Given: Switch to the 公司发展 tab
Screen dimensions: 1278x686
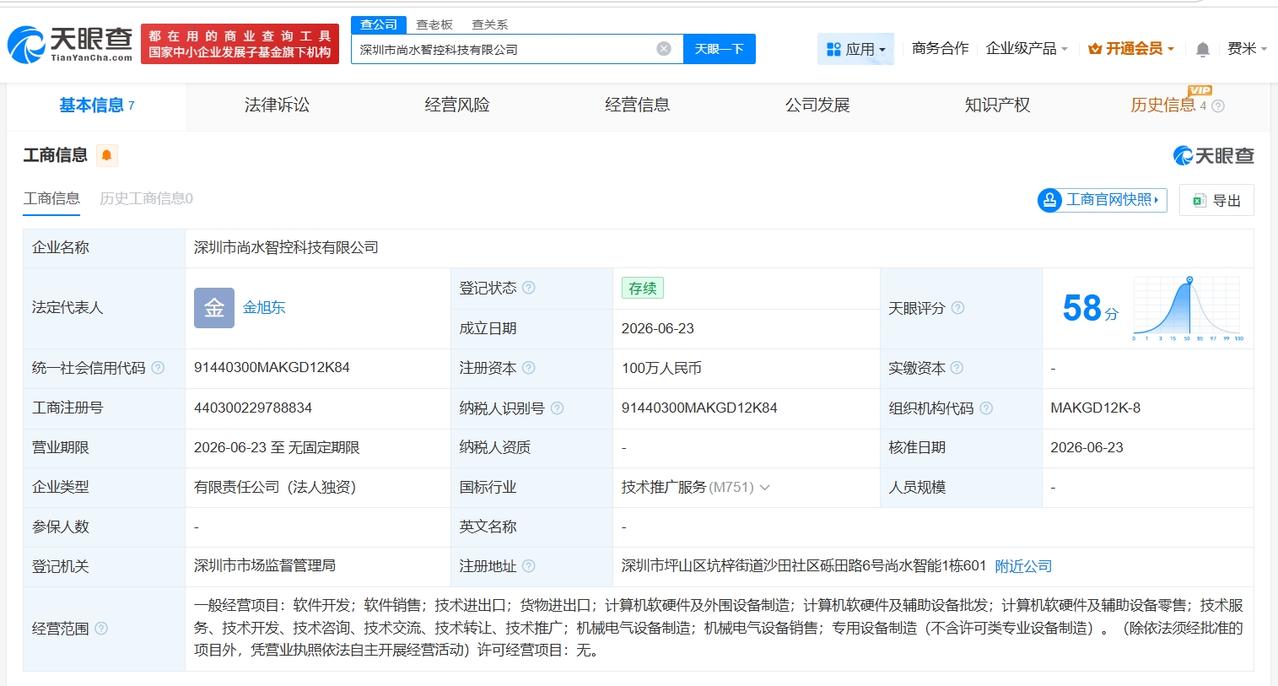Looking at the screenshot, I should 817,105.
